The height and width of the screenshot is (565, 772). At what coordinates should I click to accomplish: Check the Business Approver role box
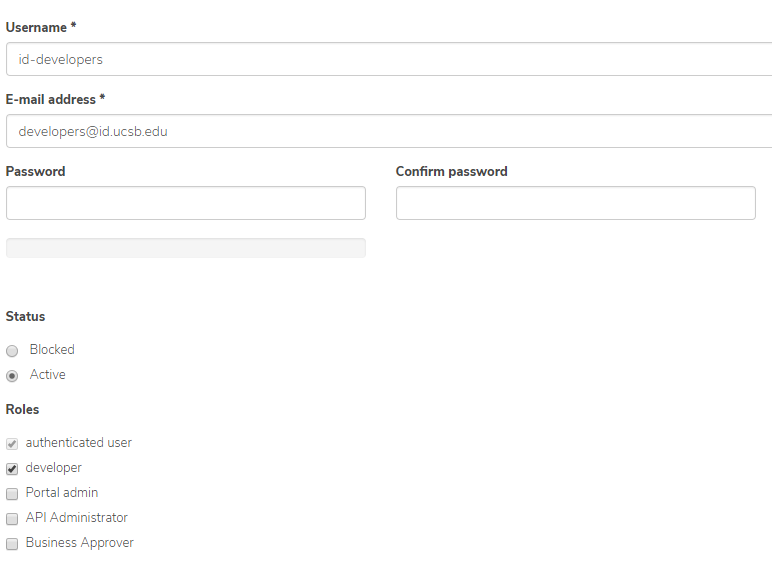[12, 544]
